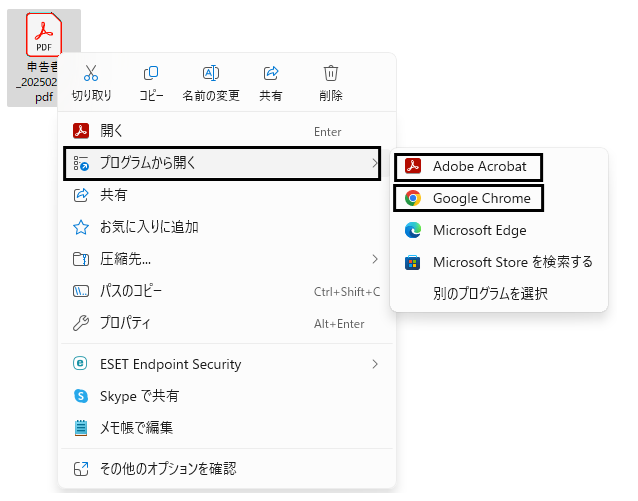Open プロパティ from context menu

pos(227,323)
